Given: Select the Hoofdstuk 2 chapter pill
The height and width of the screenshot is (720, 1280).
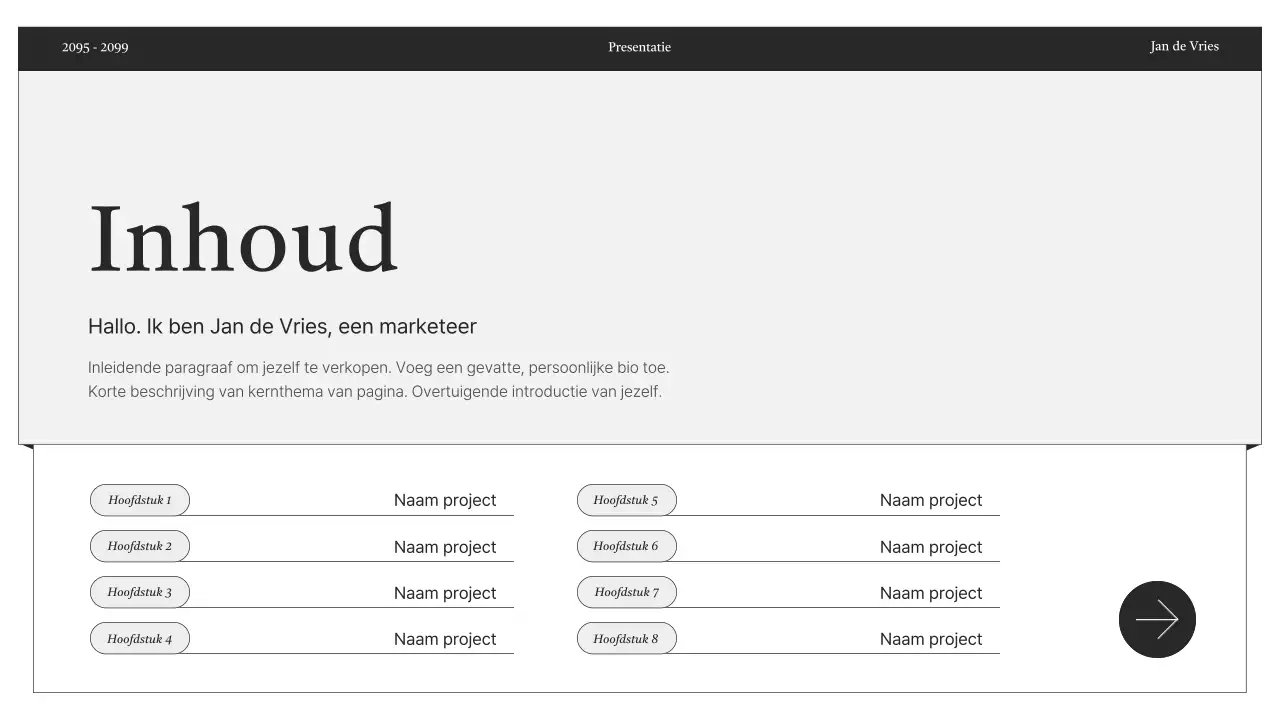Looking at the screenshot, I should [x=139, y=546].
